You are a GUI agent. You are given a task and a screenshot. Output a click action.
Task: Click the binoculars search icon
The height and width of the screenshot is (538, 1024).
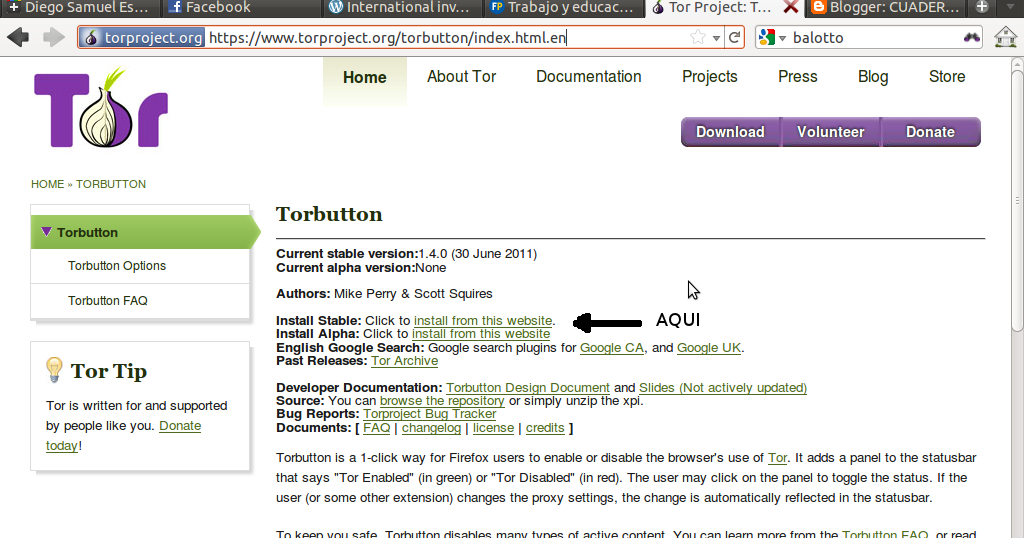point(972,37)
